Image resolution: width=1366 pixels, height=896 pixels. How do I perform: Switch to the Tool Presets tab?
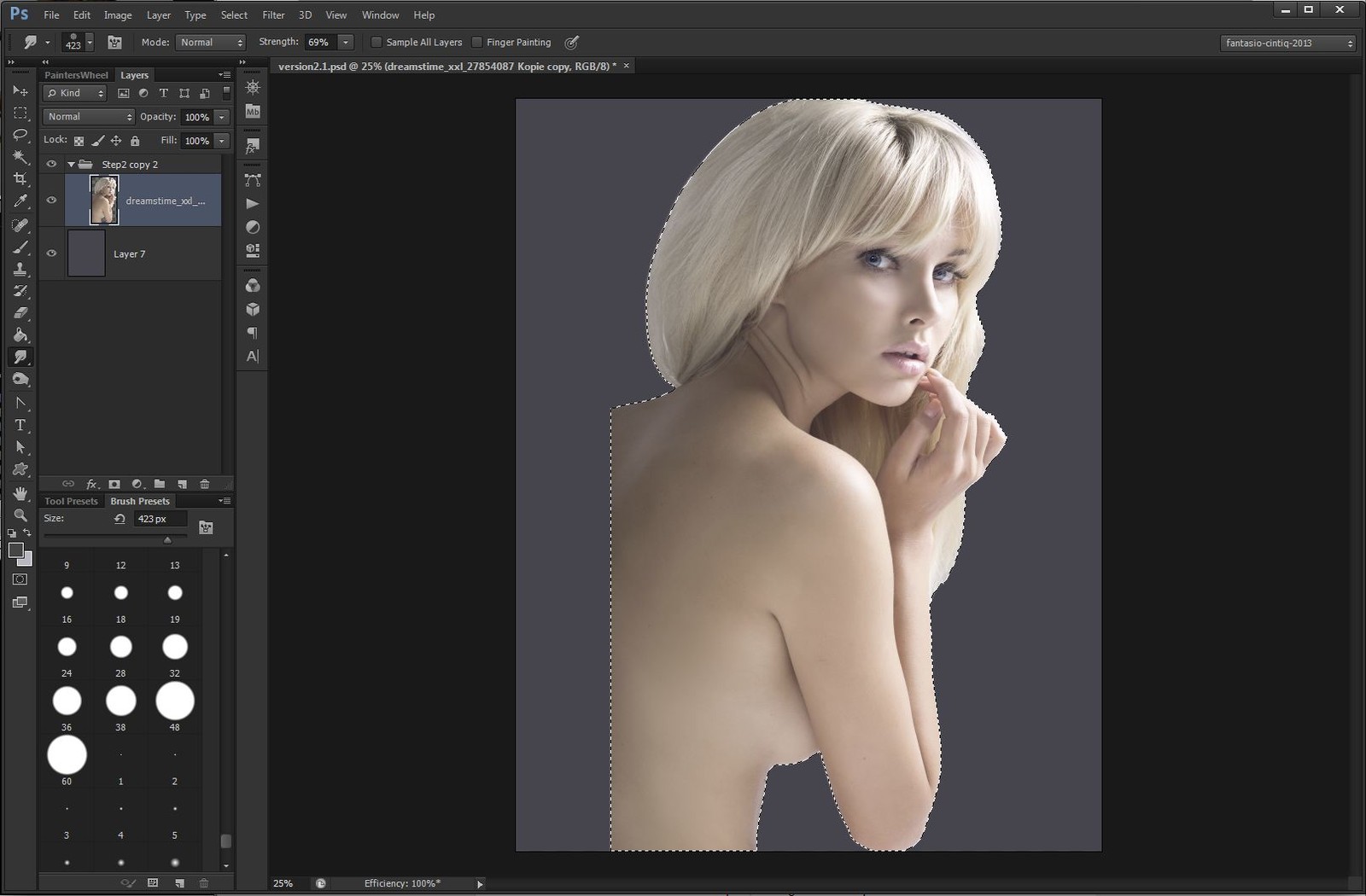(71, 501)
